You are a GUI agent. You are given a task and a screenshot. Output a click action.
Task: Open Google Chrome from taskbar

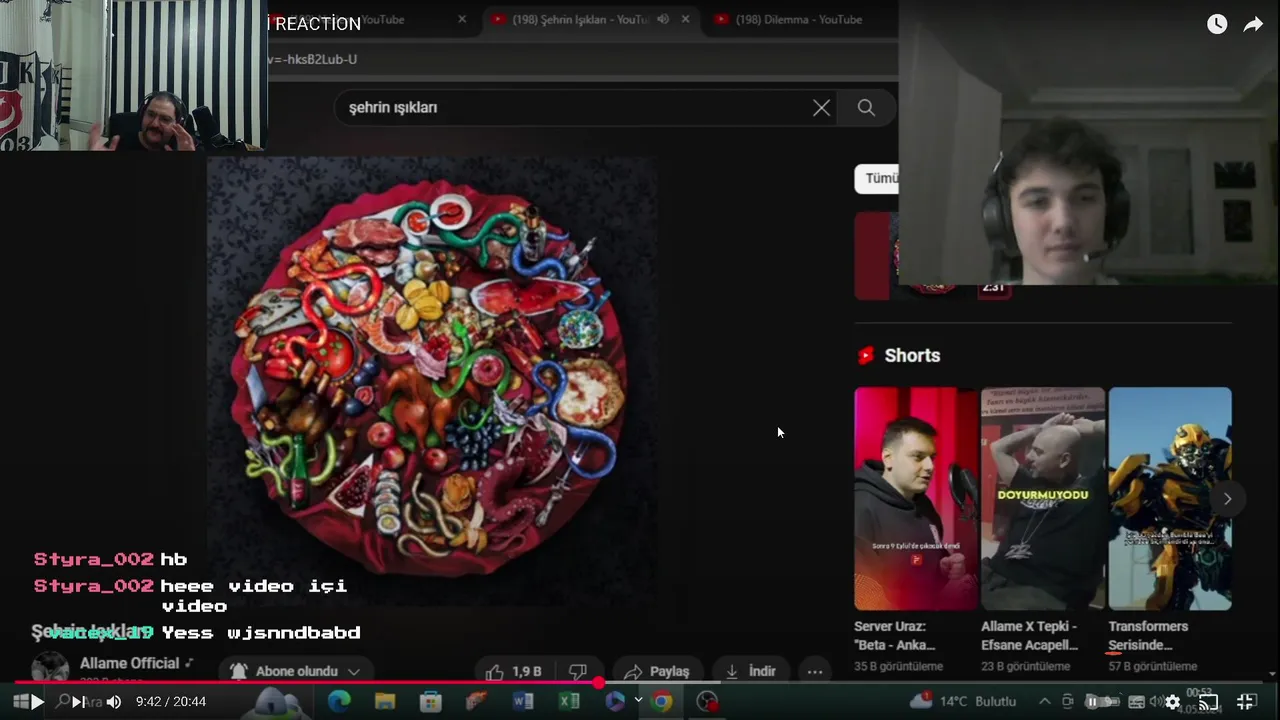(x=661, y=702)
